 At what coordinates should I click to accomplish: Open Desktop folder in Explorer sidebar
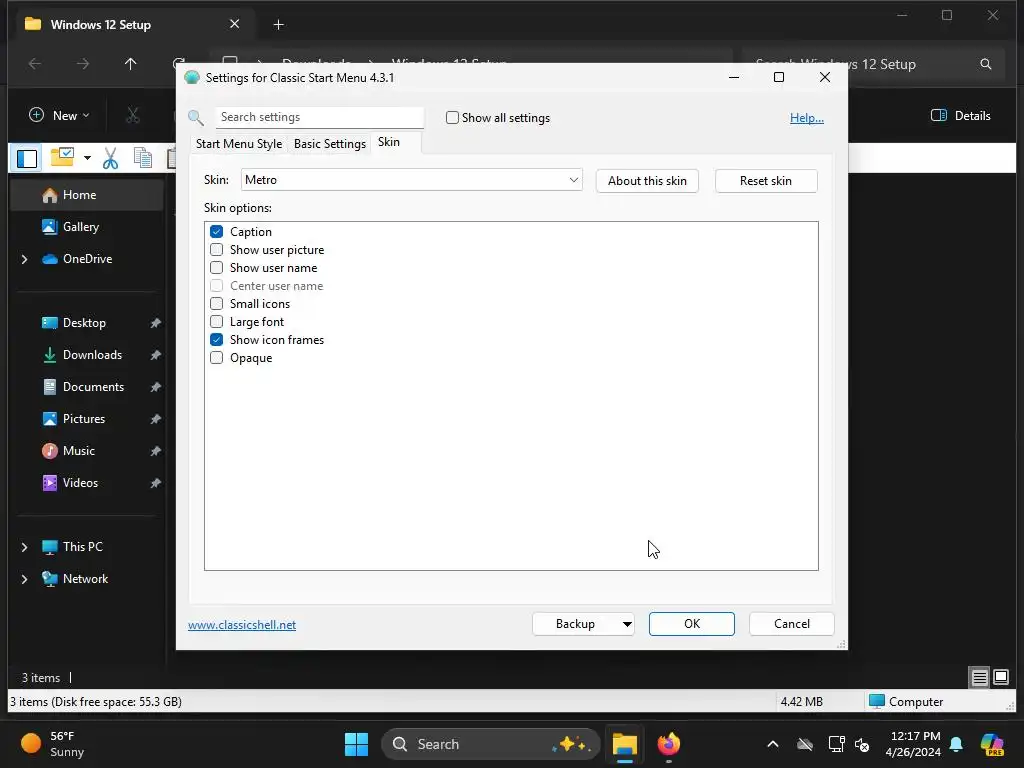tap(86, 323)
